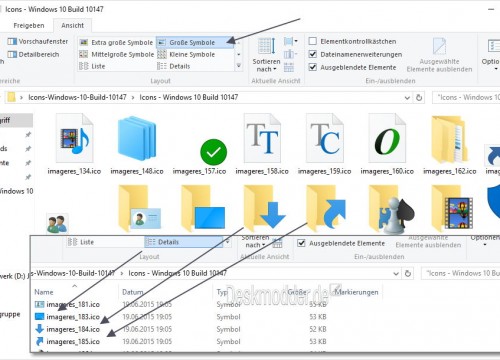The width and height of the screenshot is (500, 360).
Task: Sort by the Name column header
Action: coord(44,292)
